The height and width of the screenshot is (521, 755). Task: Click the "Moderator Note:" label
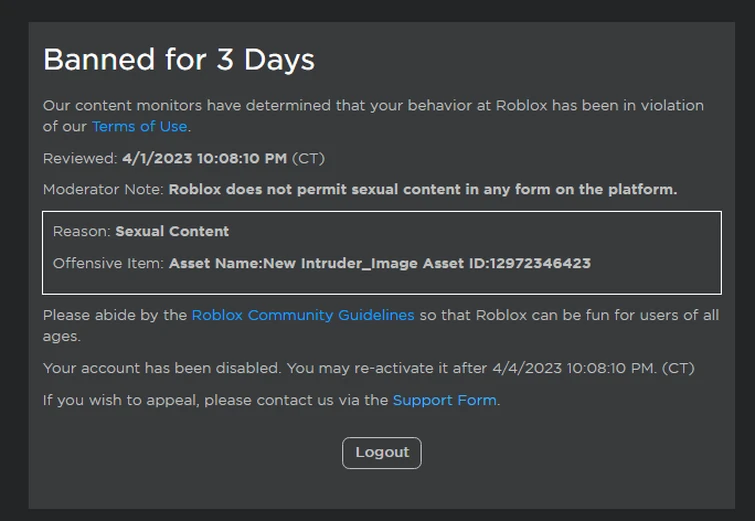(103, 189)
